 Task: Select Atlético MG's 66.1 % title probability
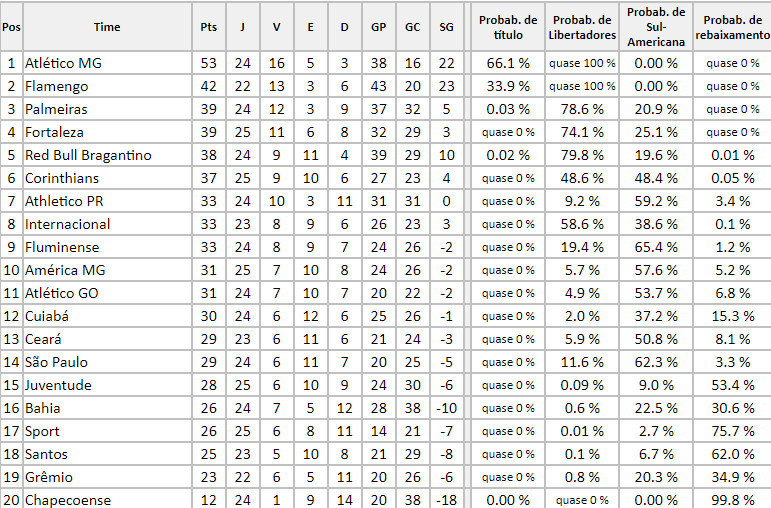(508, 63)
